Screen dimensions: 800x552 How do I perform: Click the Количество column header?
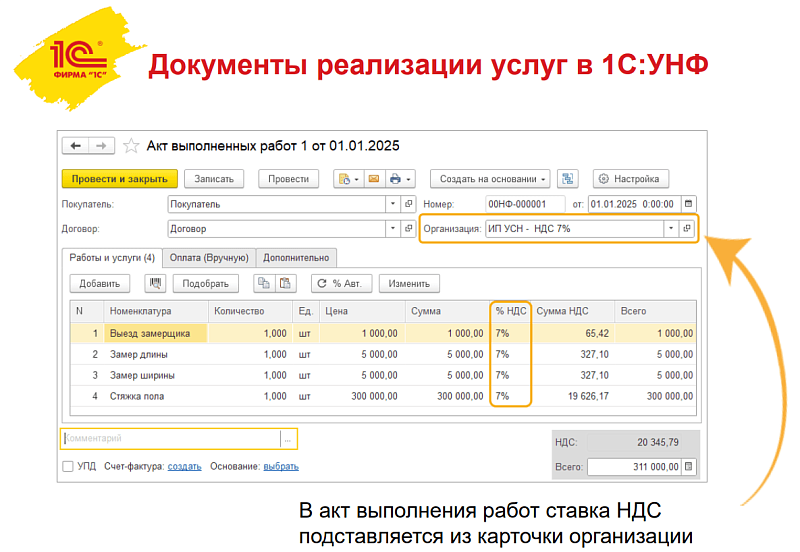pyautogui.click(x=250, y=311)
